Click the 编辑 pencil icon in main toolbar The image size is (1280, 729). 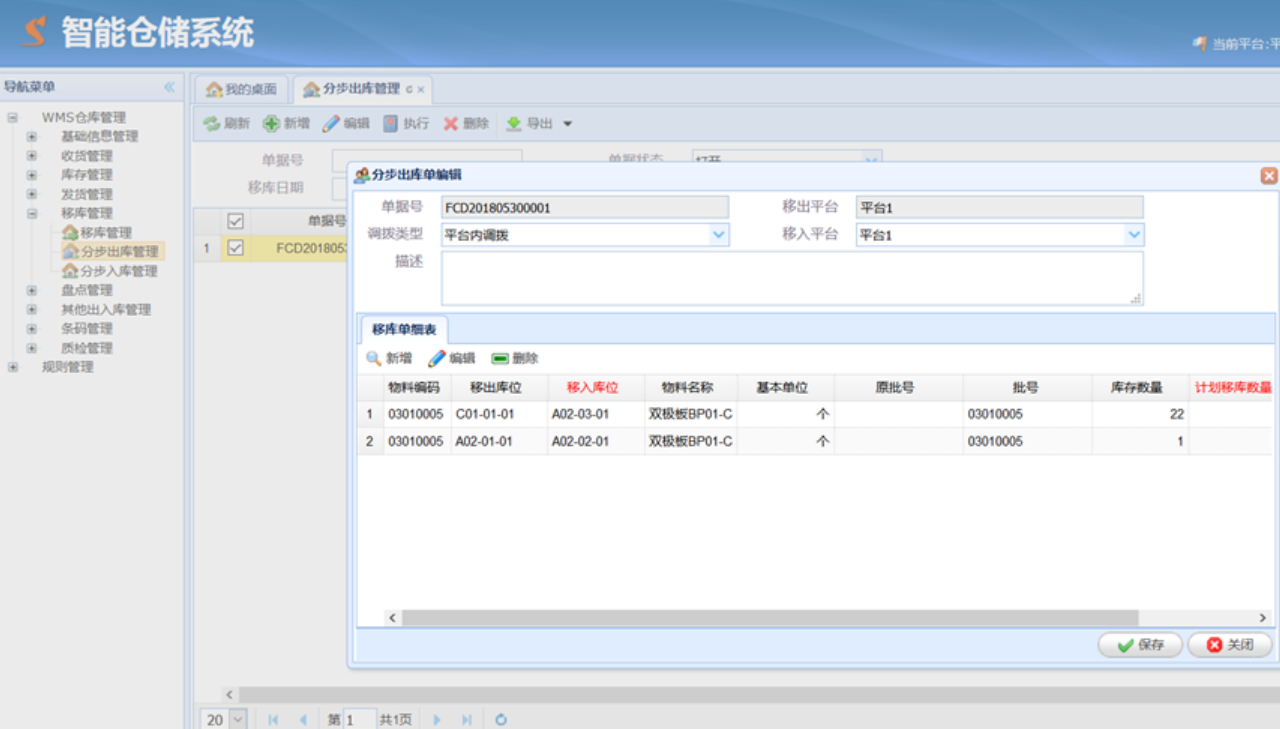[331, 124]
